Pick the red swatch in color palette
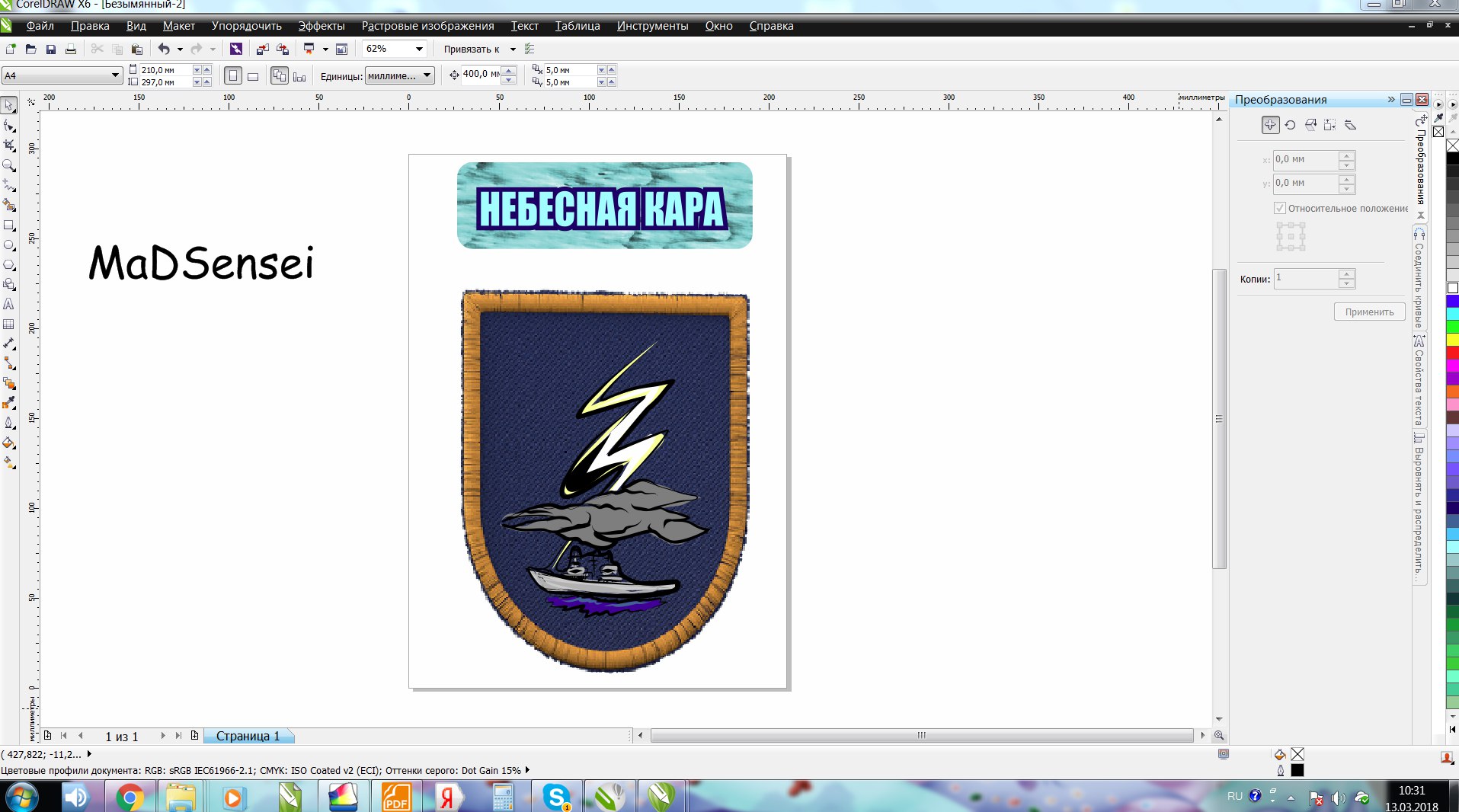Viewport: 1459px width, 812px height. click(x=1452, y=353)
